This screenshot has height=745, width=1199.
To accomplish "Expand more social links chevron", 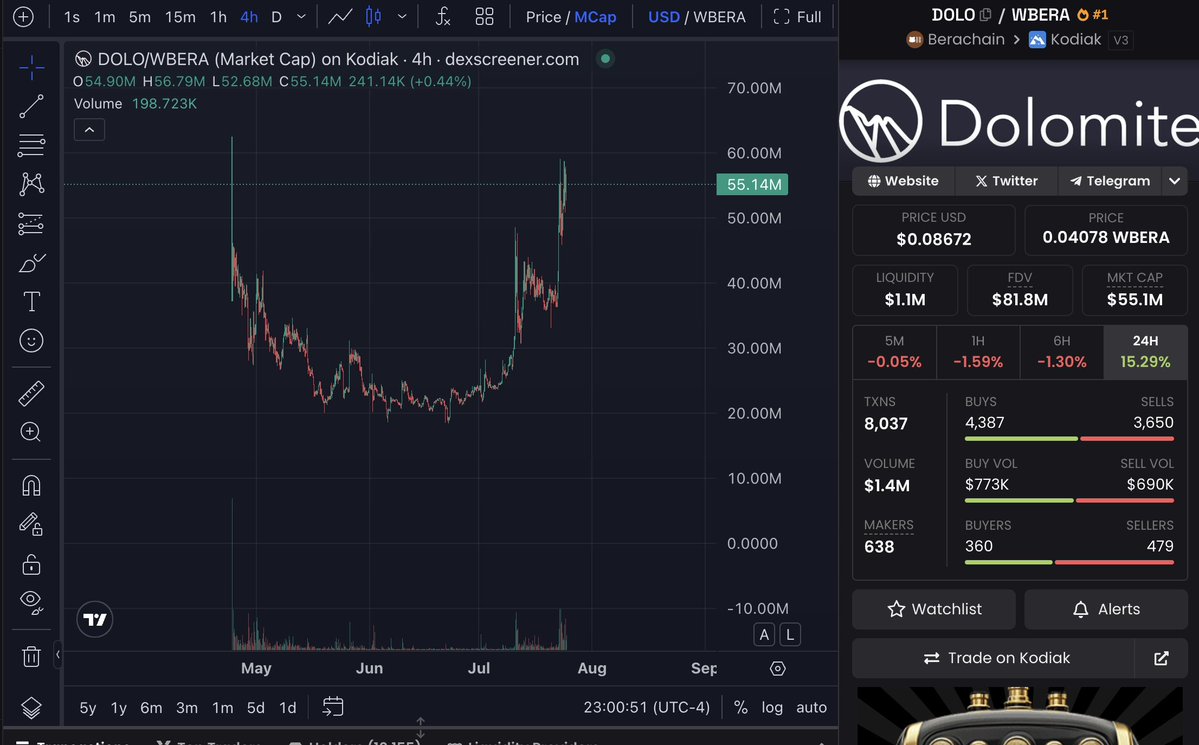I will pos(1175,181).
